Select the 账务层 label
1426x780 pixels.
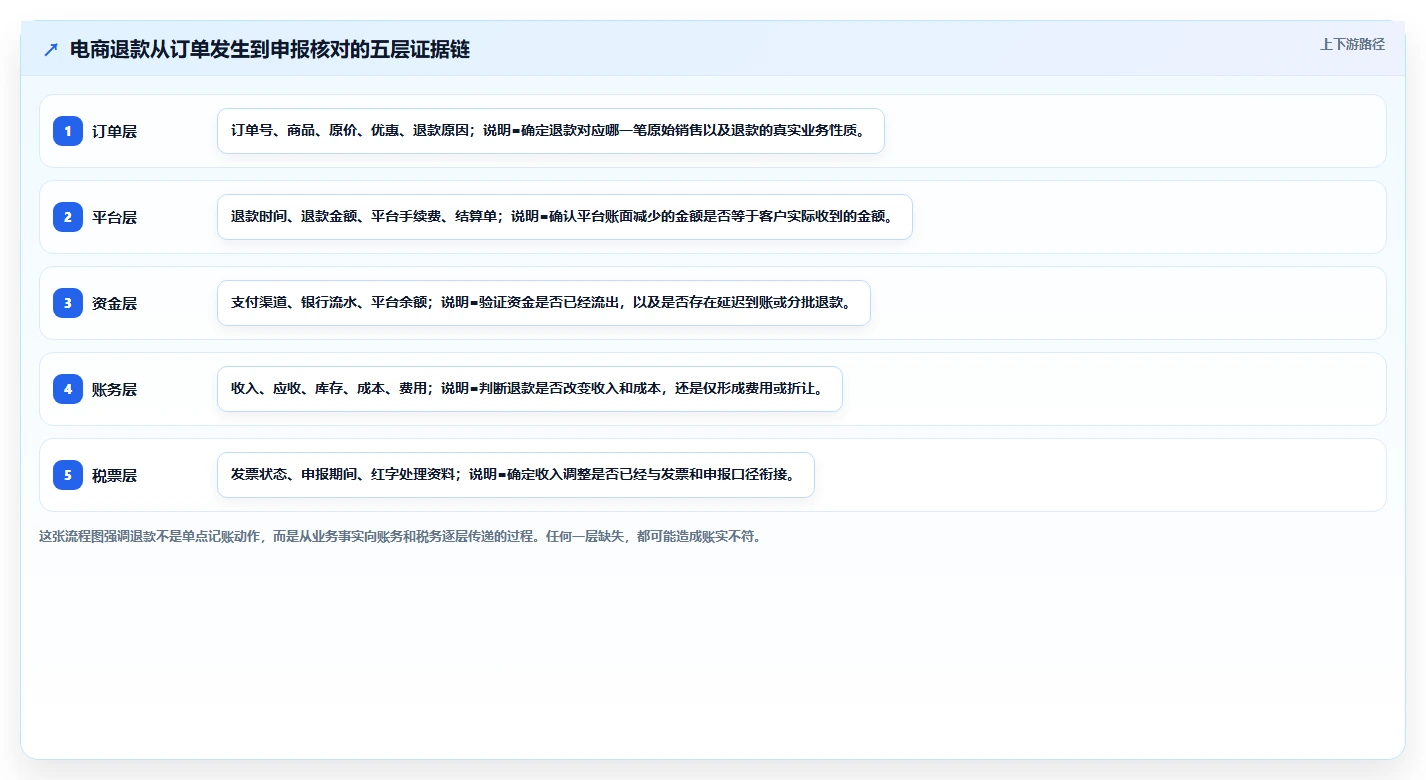(x=114, y=389)
